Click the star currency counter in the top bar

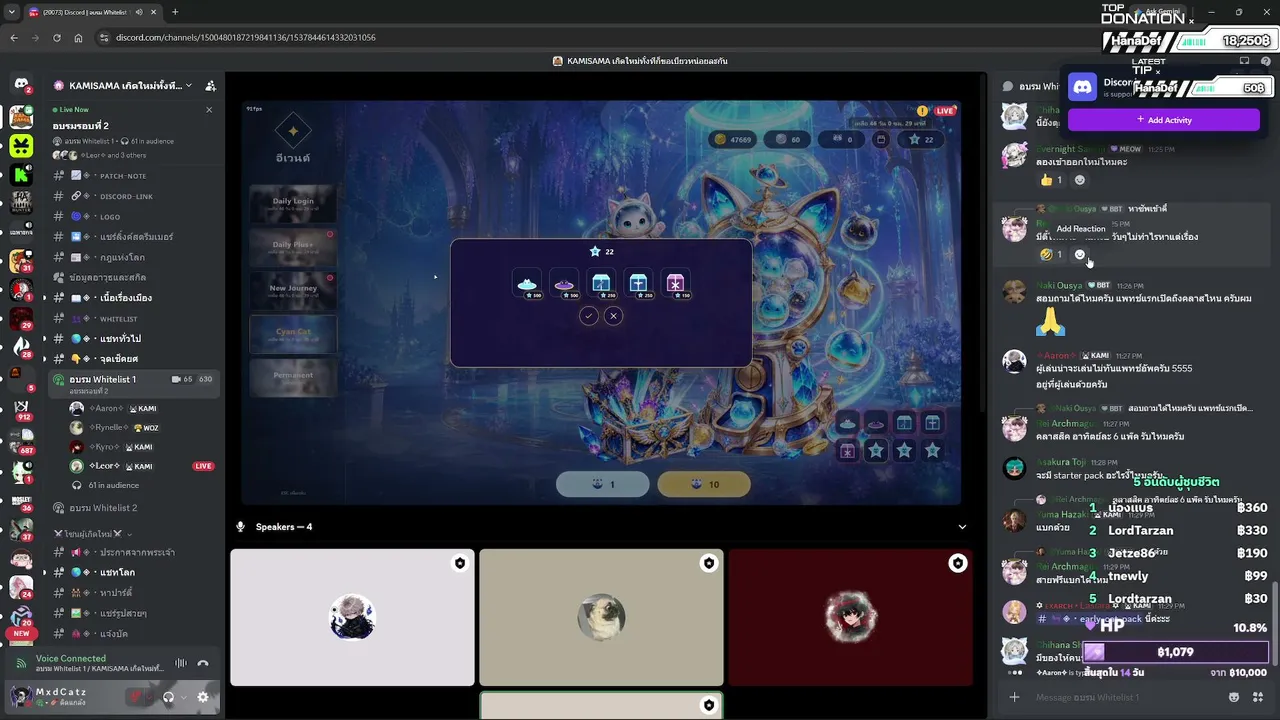pos(920,140)
